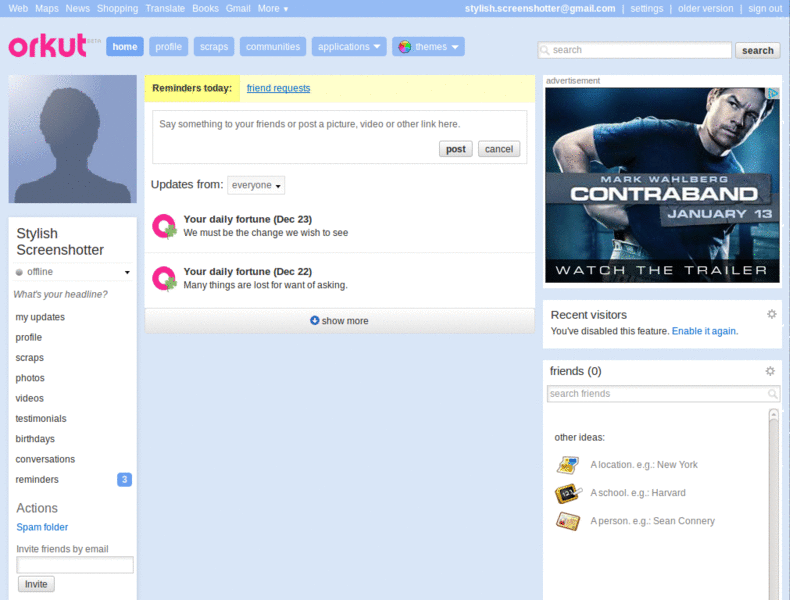Click the invite friends email field
The image size is (800, 600).
[75, 565]
